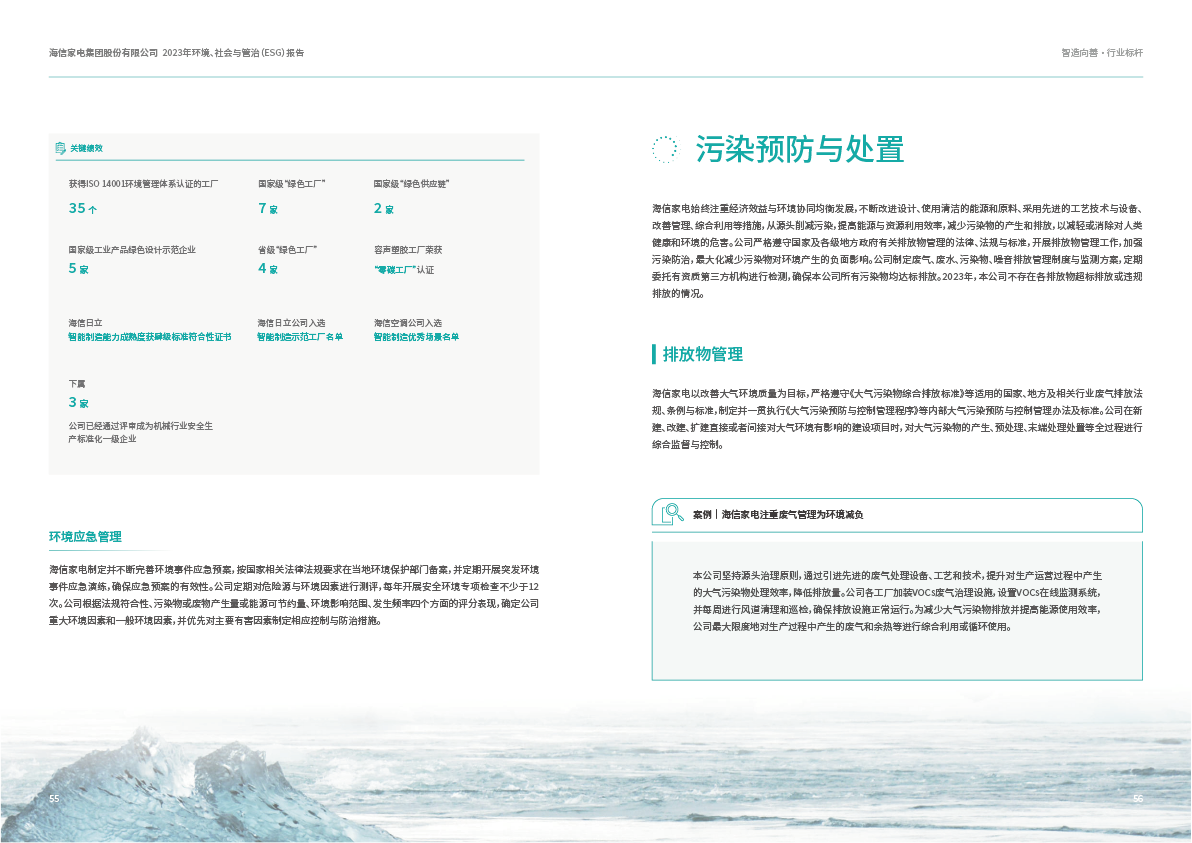Click the 4 家 provincial green factory figure
Screen dimensions: 1192x843
[x=267, y=269]
